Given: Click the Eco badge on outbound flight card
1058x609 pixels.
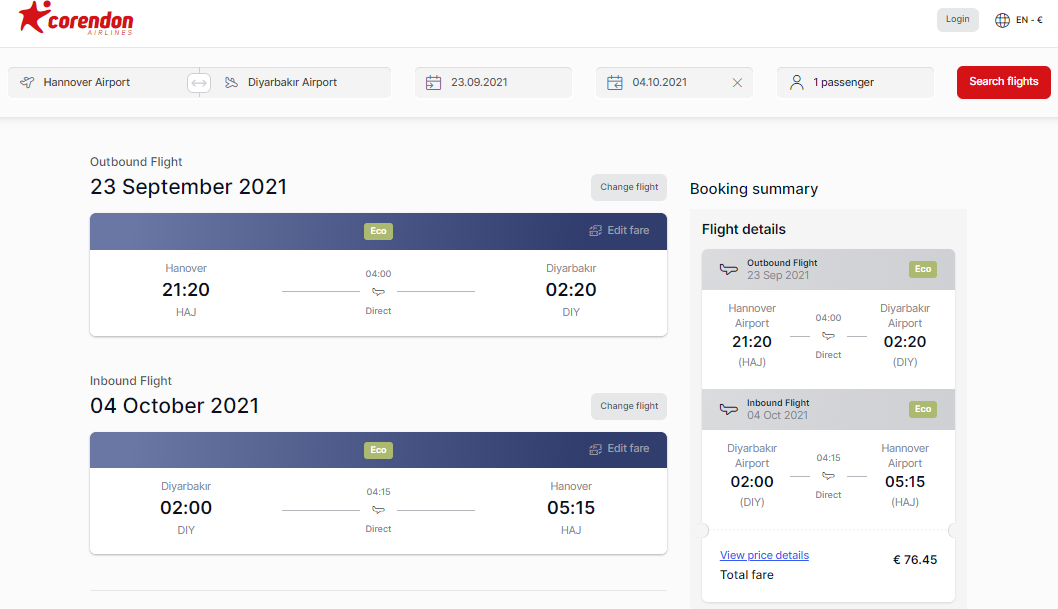Looking at the screenshot, I should point(379,231).
